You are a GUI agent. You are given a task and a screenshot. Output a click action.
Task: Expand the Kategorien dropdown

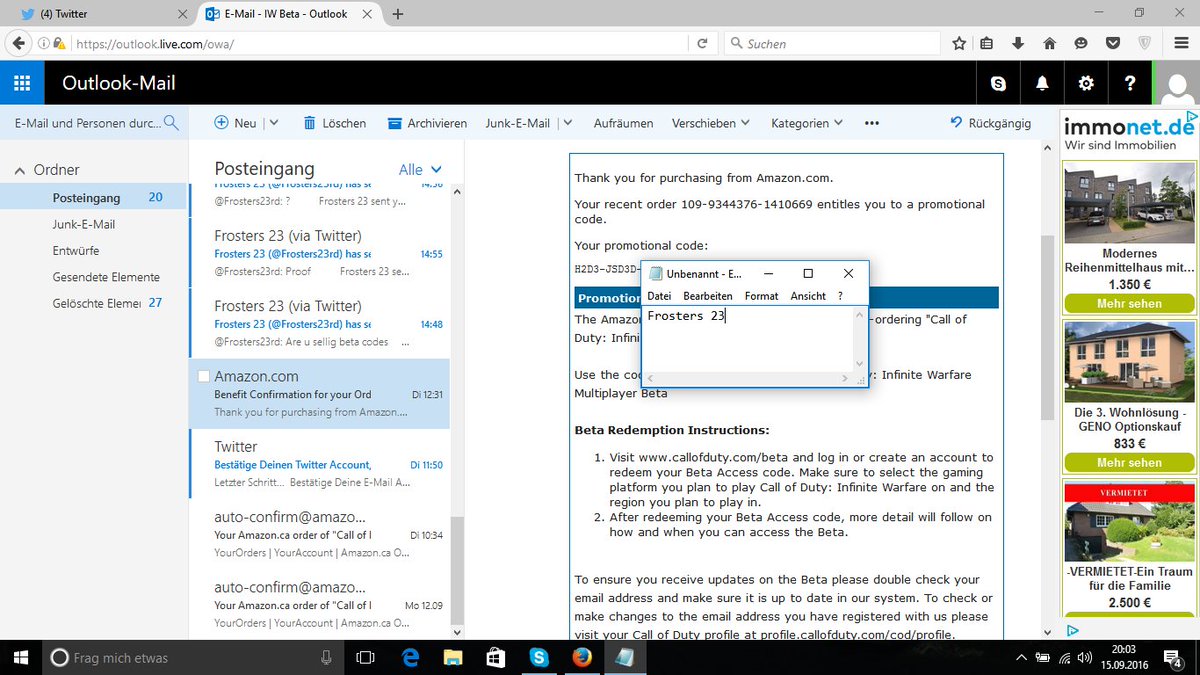pyautogui.click(x=838, y=123)
